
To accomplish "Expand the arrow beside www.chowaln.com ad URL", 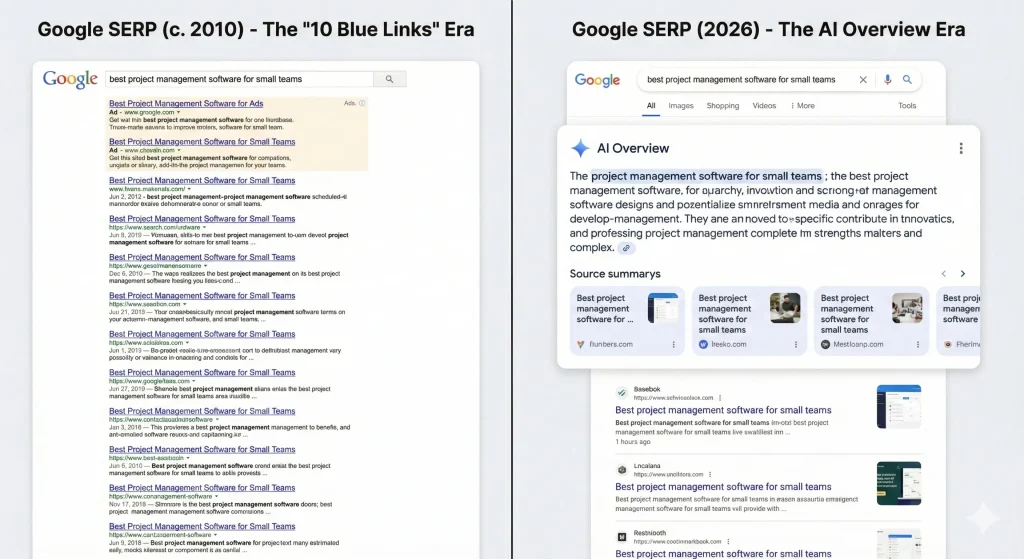I will pos(180,150).
